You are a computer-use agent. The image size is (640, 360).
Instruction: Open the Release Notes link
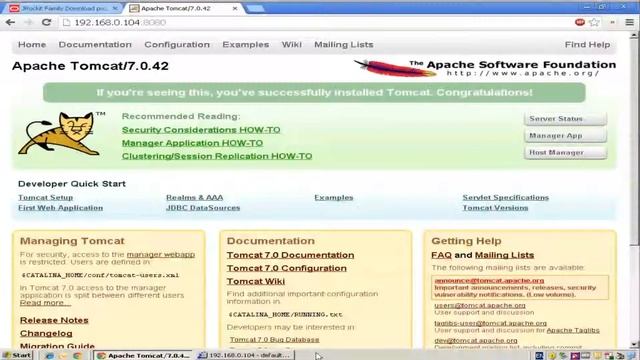[x=54, y=320]
